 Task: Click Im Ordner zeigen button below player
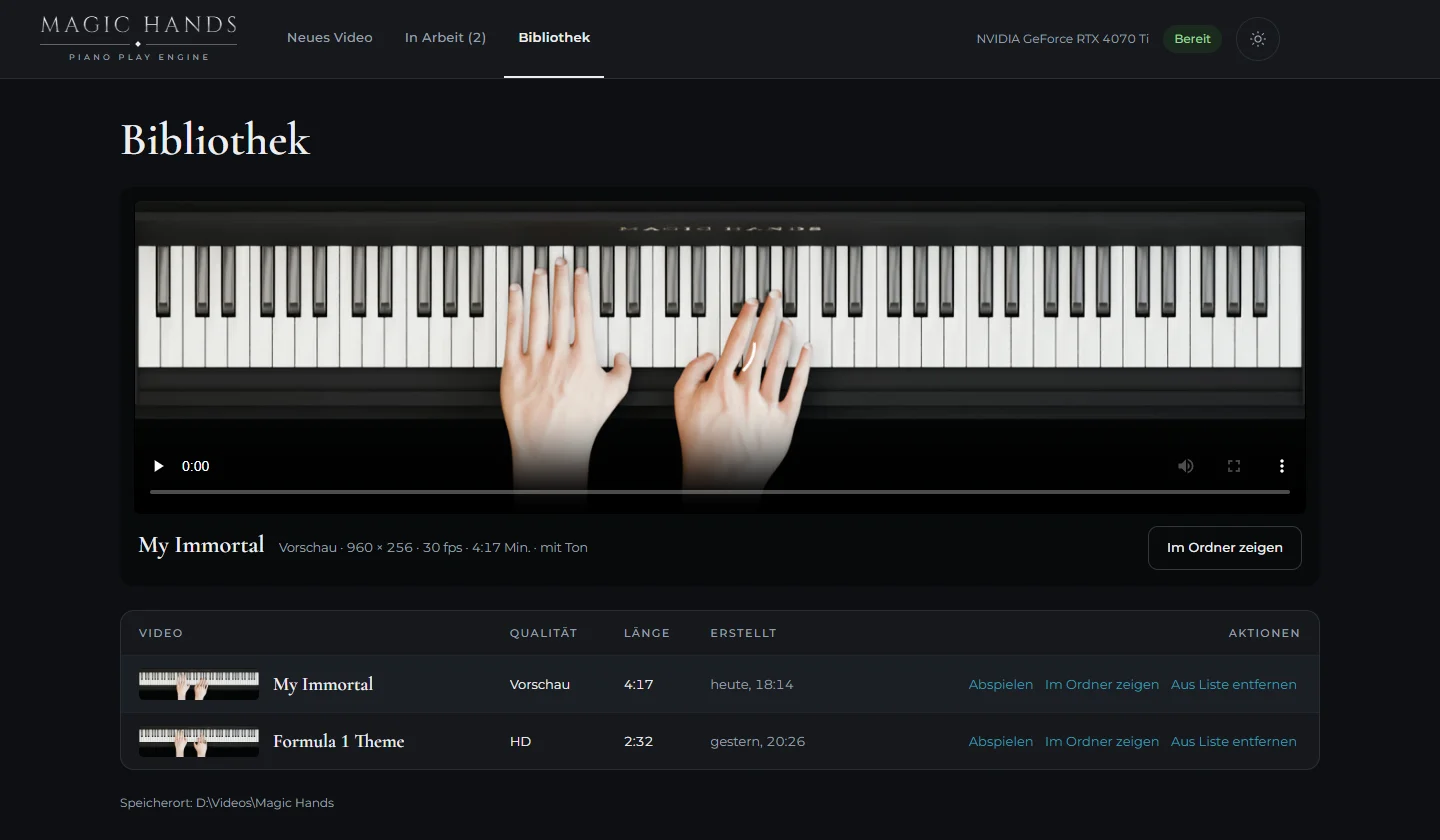[x=1225, y=548]
